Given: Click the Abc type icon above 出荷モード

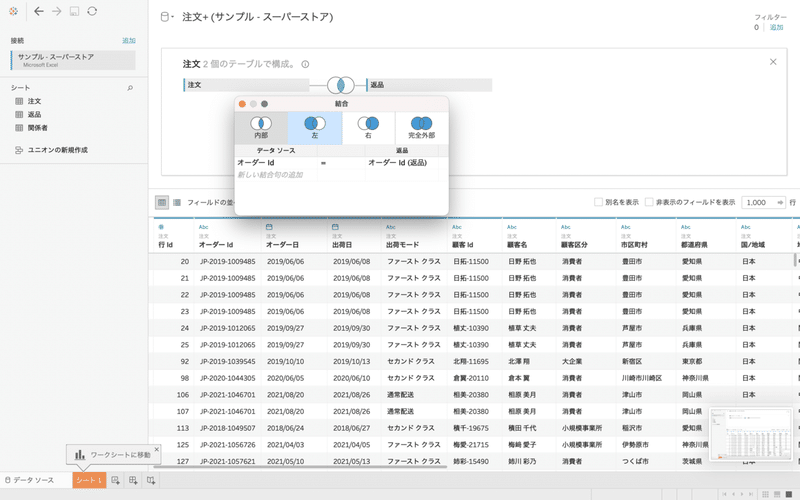Looking at the screenshot, I should [391, 227].
